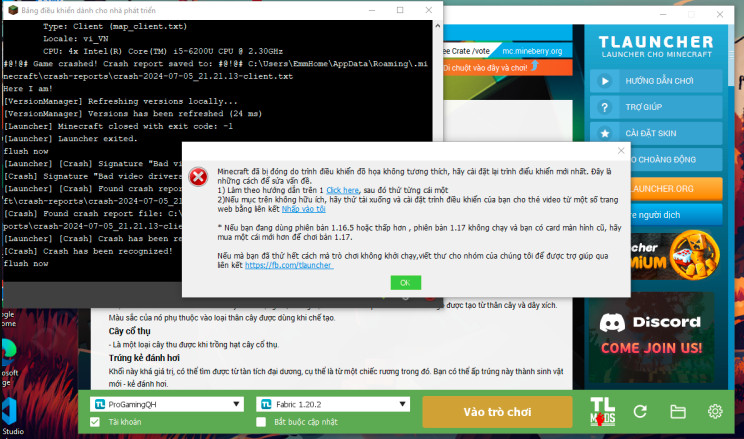
Task: Open the Fabric 1.20.2 version dropdown
Action: (333, 404)
